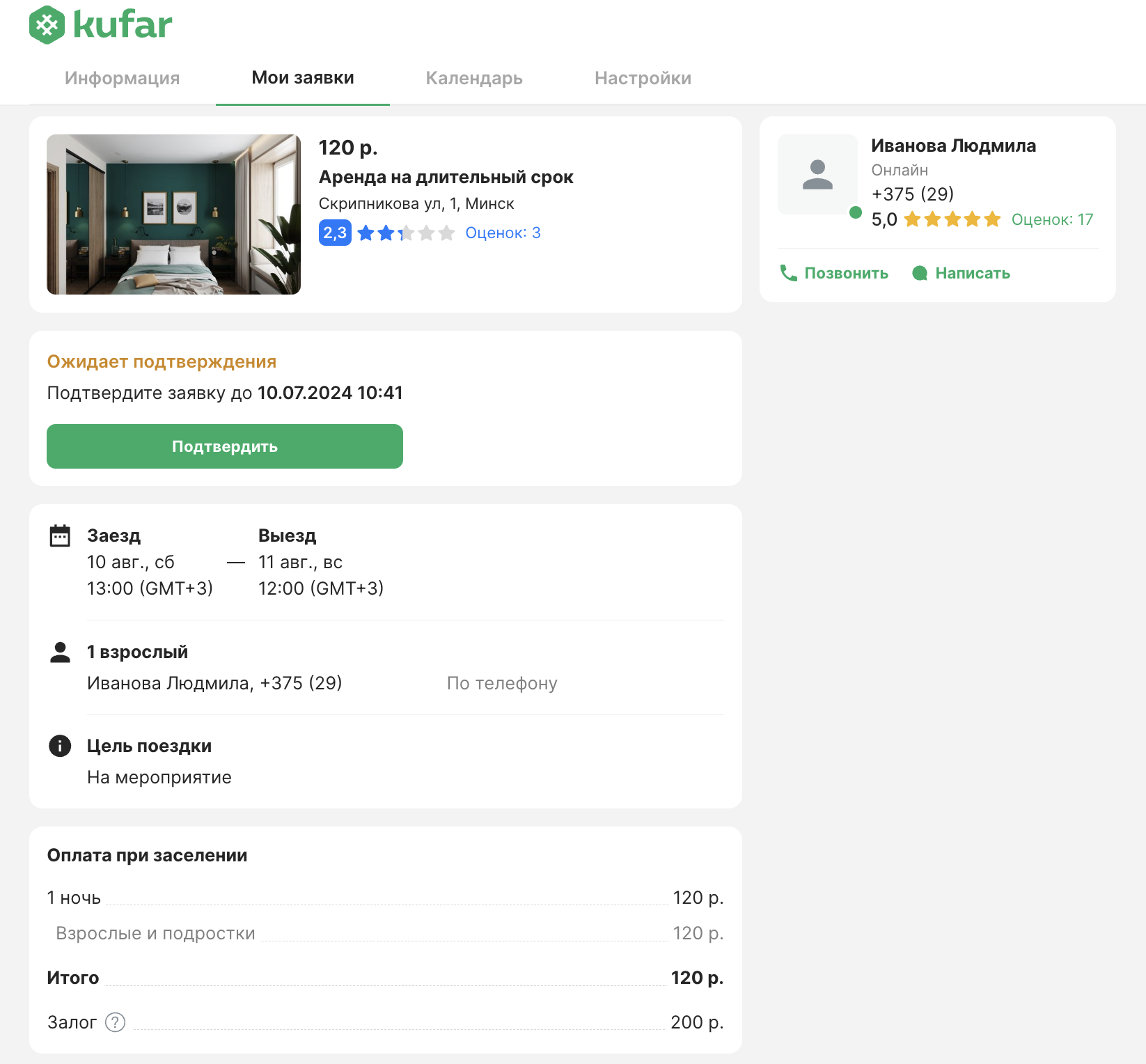Viewport: 1146px width, 1064px height.
Task: Click Иванова Людмила's avatar placeholder
Action: (817, 174)
